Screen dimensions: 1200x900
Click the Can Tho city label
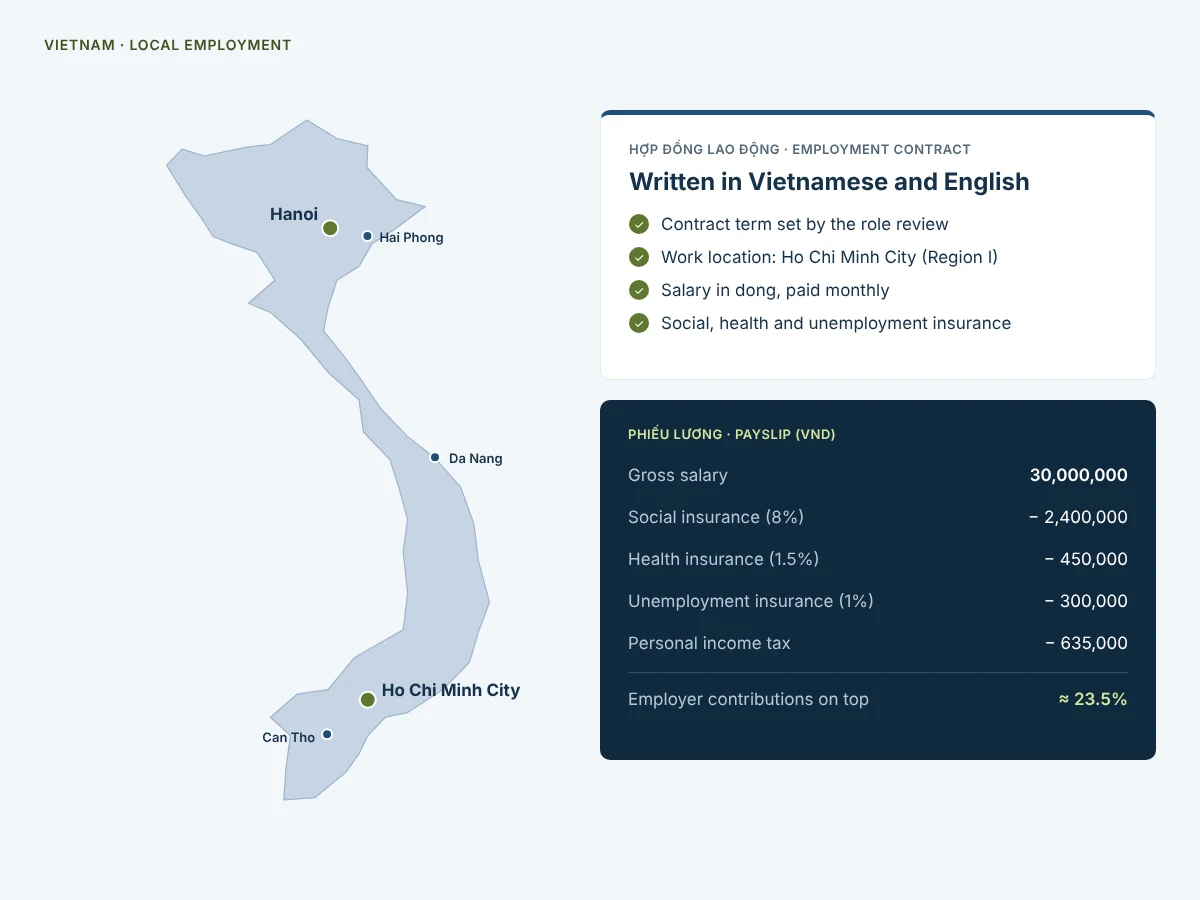288,738
